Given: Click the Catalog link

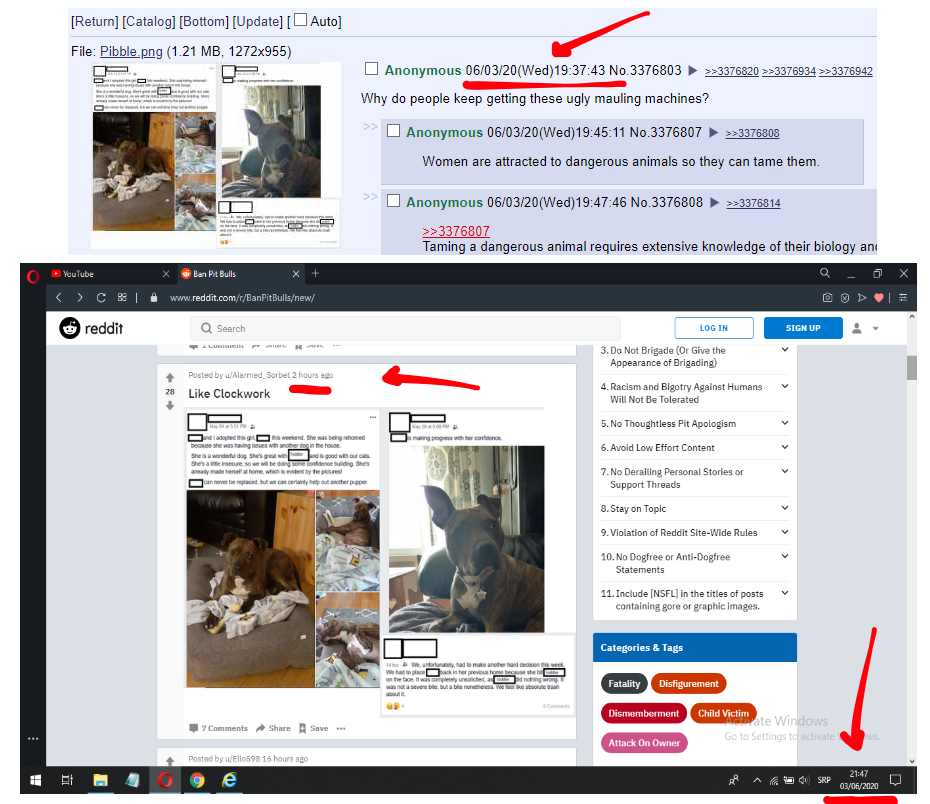Looking at the screenshot, I should point(149,21).
